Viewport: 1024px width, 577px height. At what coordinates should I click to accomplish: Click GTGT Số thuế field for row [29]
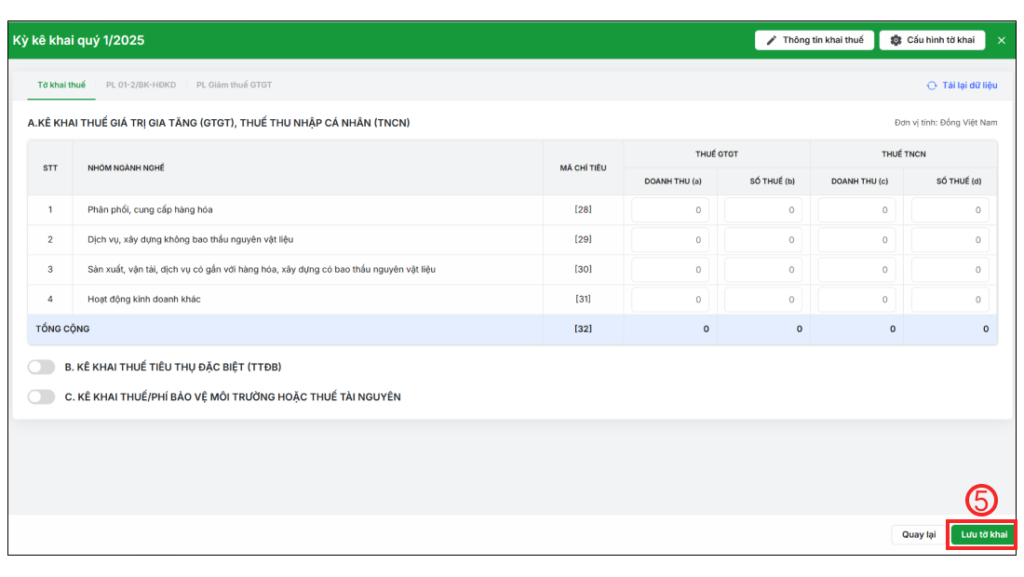coord(763,240)
